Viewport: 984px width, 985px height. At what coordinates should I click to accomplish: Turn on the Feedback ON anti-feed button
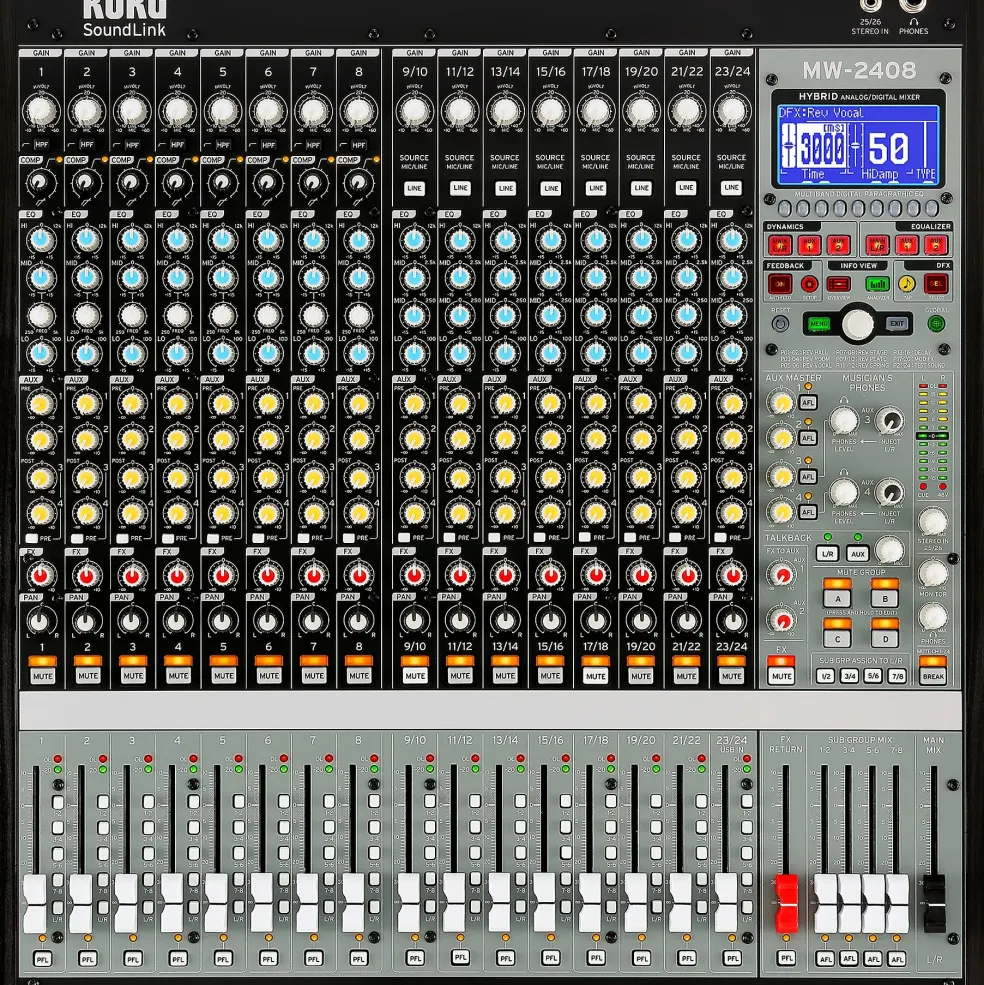pyautogui.click(x=780, y=285)
